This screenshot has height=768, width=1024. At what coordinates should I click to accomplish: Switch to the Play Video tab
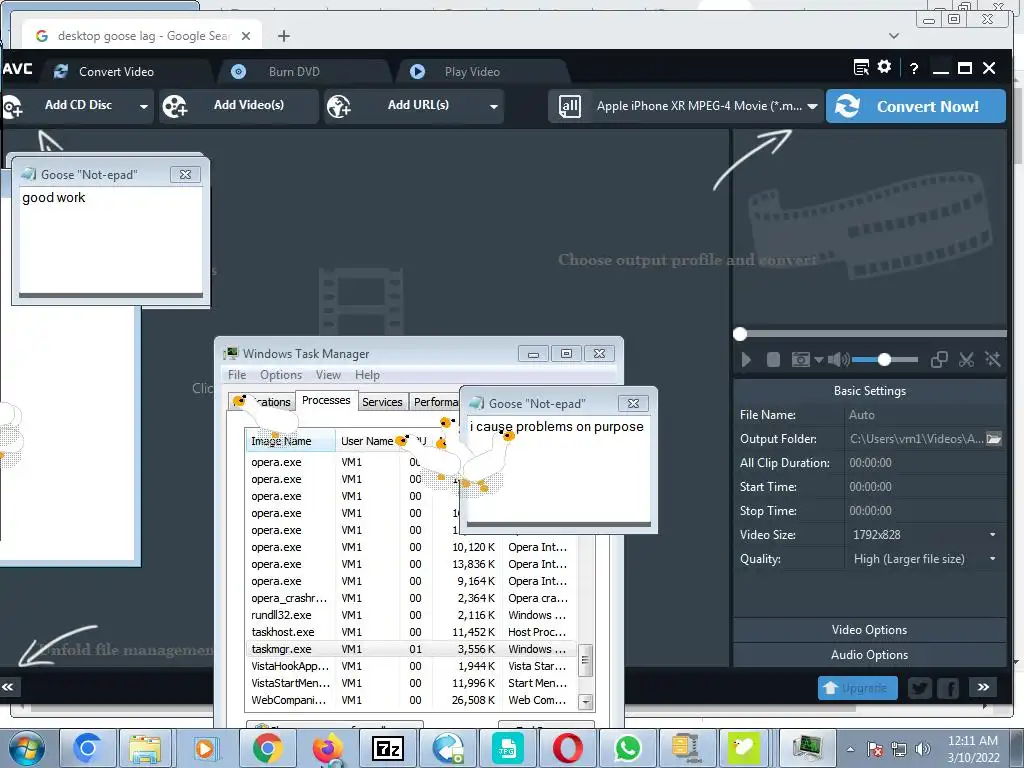click(x=472, y=72)
